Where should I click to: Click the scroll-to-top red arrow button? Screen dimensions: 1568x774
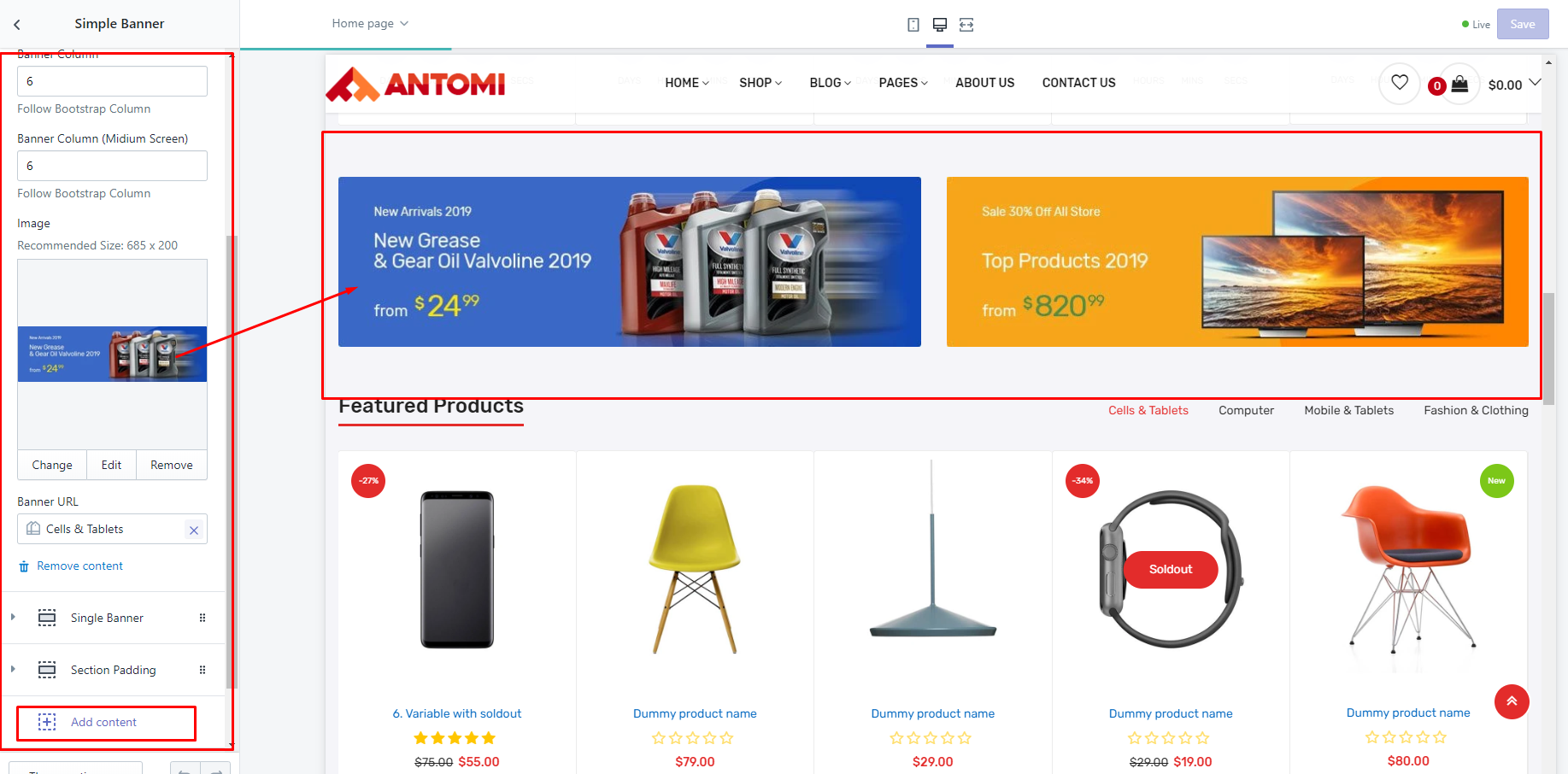click(1512, 701)
